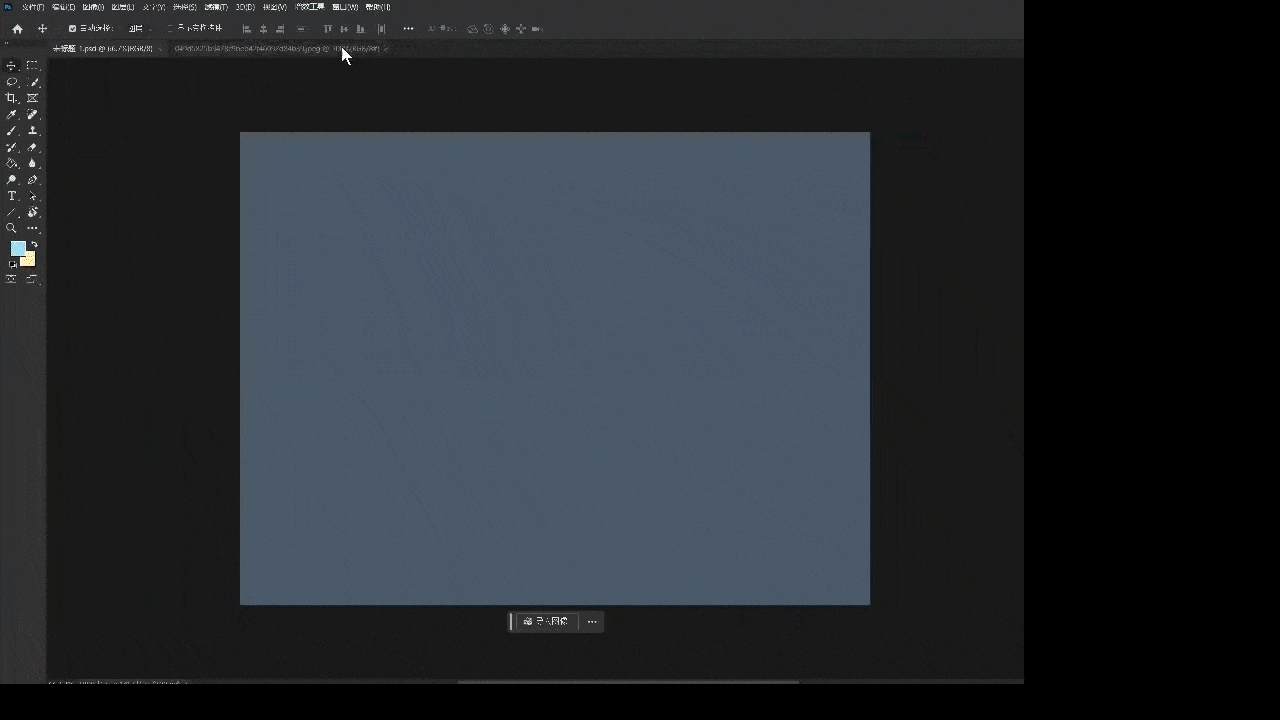Click the Home icon in options bar

point(17,29)
